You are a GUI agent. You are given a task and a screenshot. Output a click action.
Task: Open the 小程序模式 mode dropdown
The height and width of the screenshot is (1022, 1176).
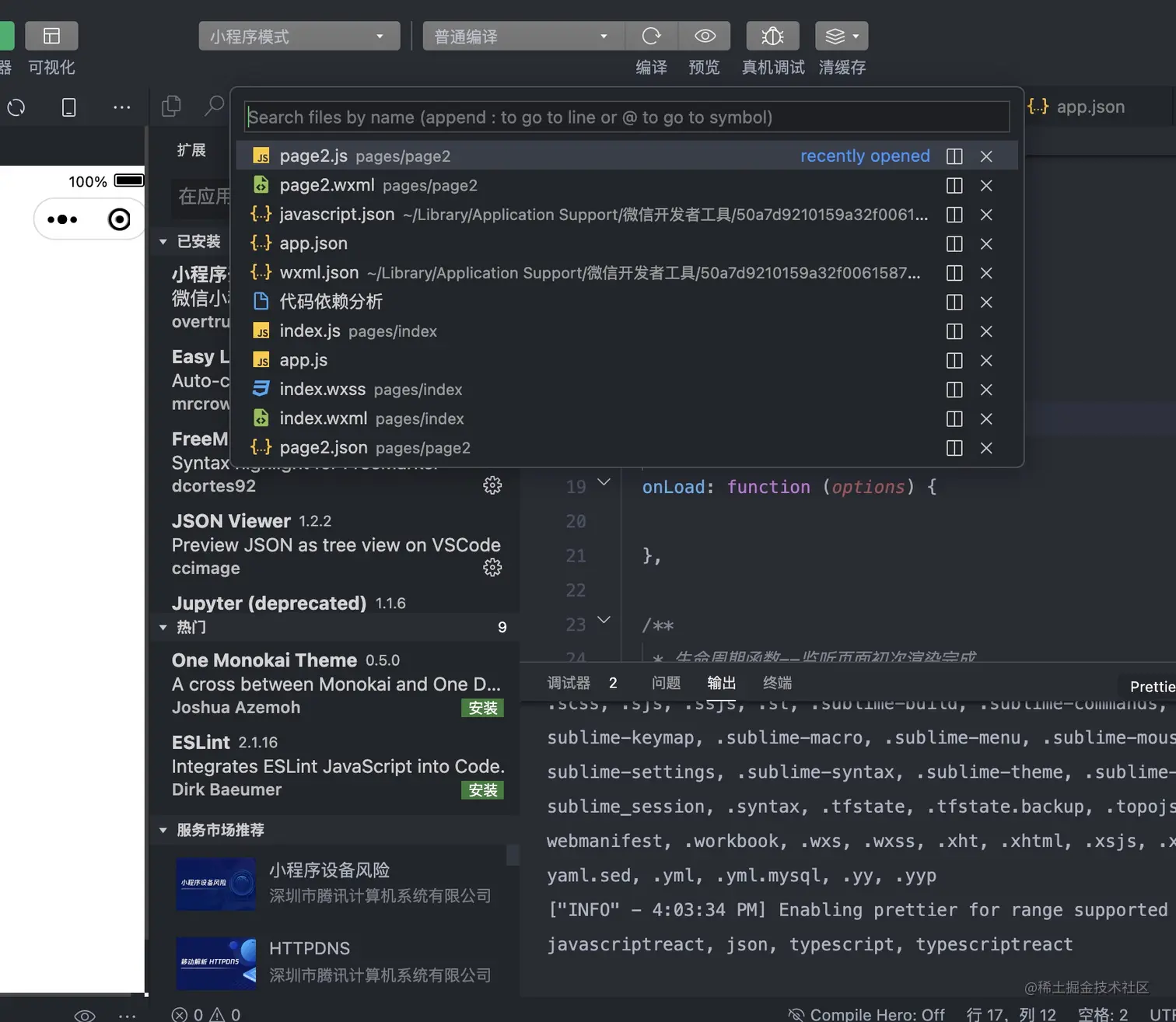(x=299, y=37)
